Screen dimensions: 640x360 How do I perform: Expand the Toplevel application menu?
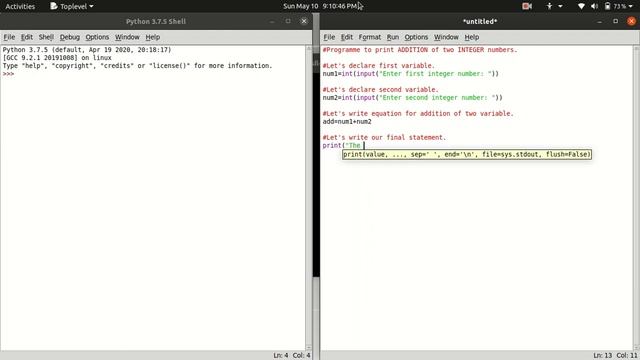(72, 6)
